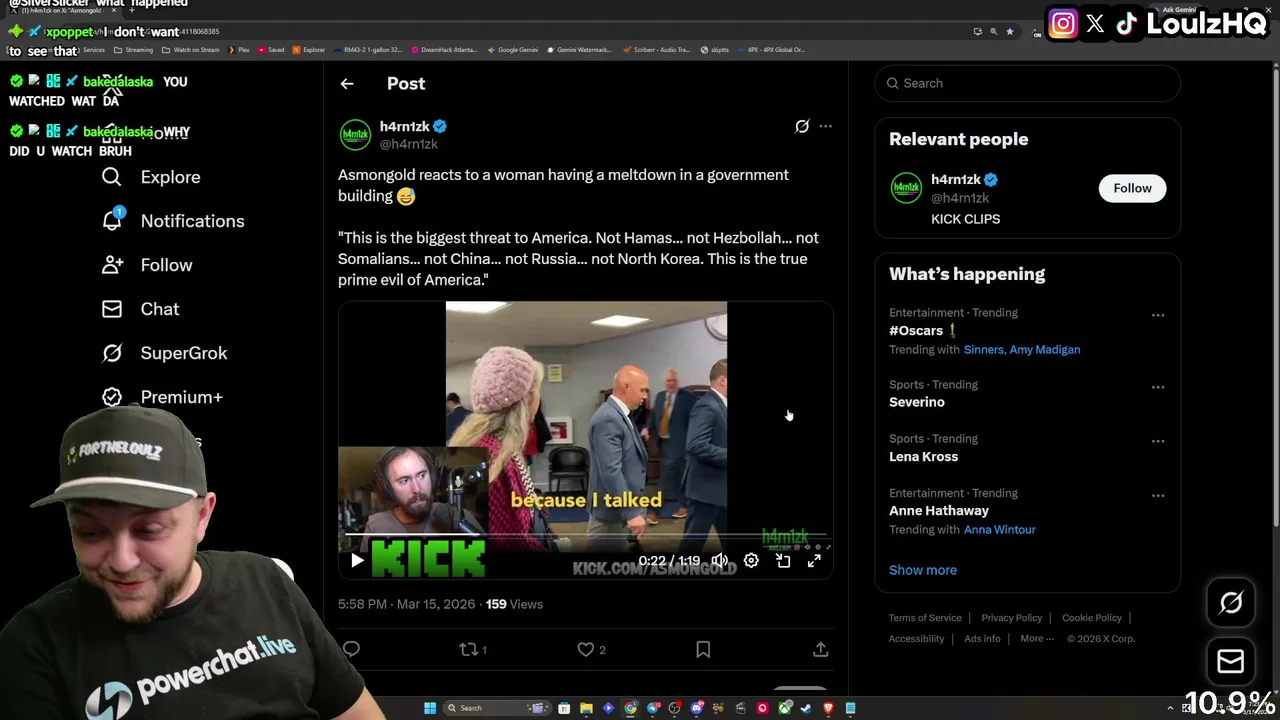The width and height of the screenshot is (1280, 720).
Task: Bookmark this page with star icon
Action: coord(1010,31)
